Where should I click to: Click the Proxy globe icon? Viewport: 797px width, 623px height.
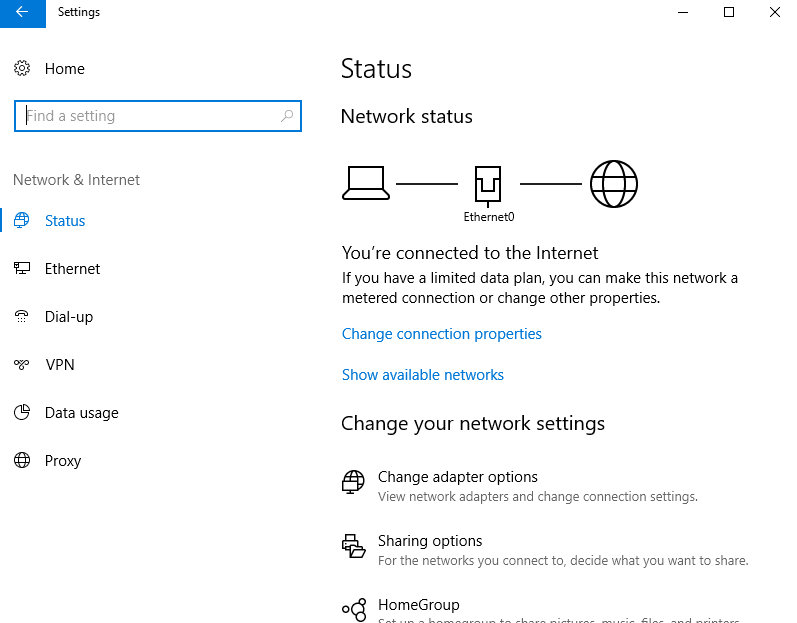click(22, 461)
